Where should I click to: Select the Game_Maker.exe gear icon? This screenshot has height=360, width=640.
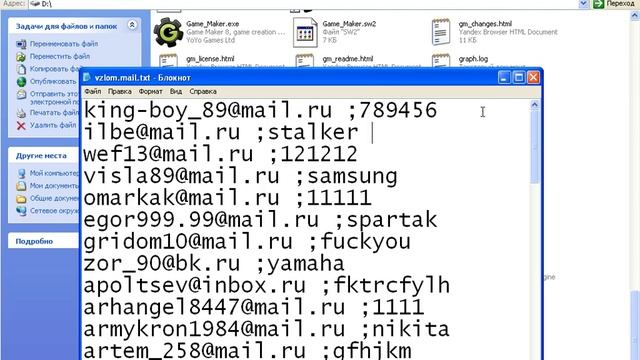168,32
